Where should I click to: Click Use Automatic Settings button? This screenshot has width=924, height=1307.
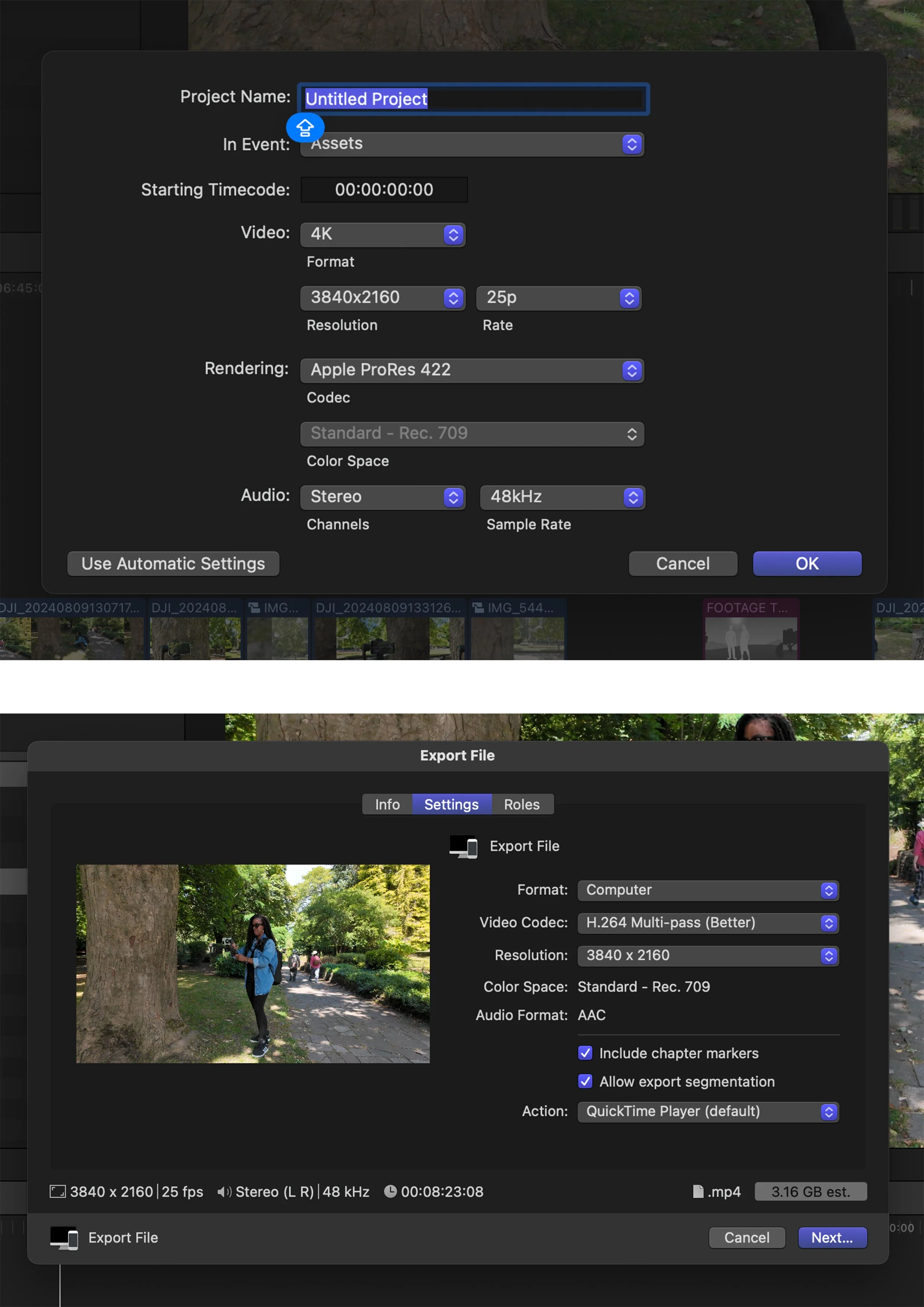click(173, 564)
